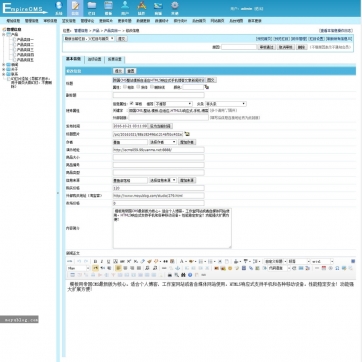Screen dimensions: 362x362
Task: Open the 系统 (System) top navigation icon
Action: click(59, 8)
